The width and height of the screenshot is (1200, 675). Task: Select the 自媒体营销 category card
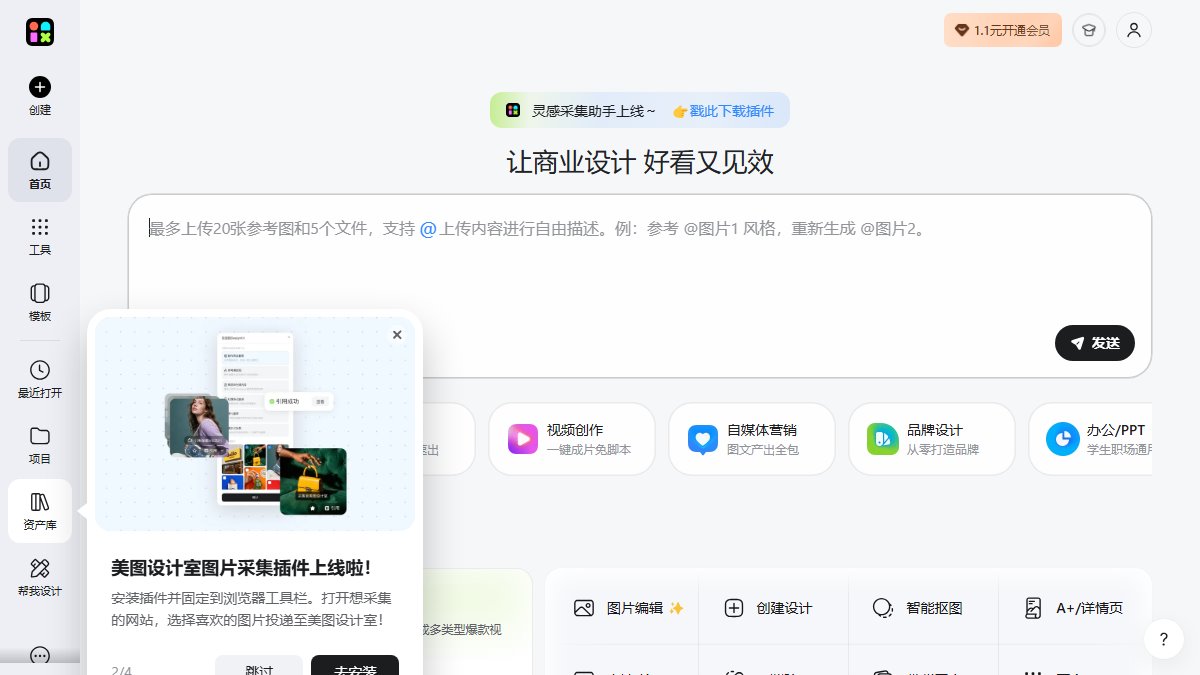tap(752, 439)
